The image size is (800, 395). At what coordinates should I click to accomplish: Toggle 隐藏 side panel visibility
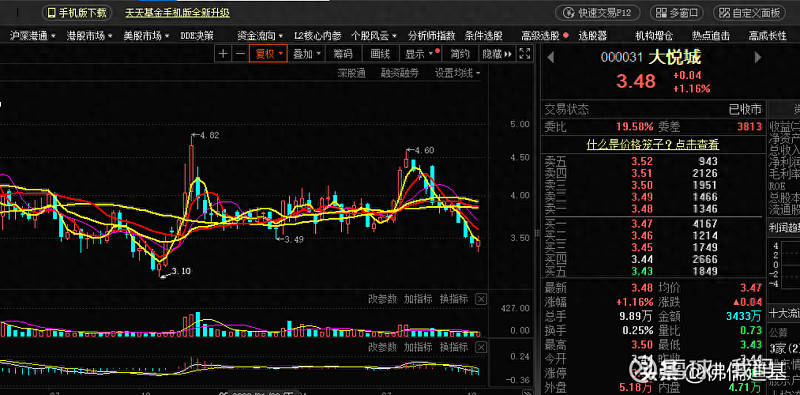pyautogui.click(x=497, y=54)
